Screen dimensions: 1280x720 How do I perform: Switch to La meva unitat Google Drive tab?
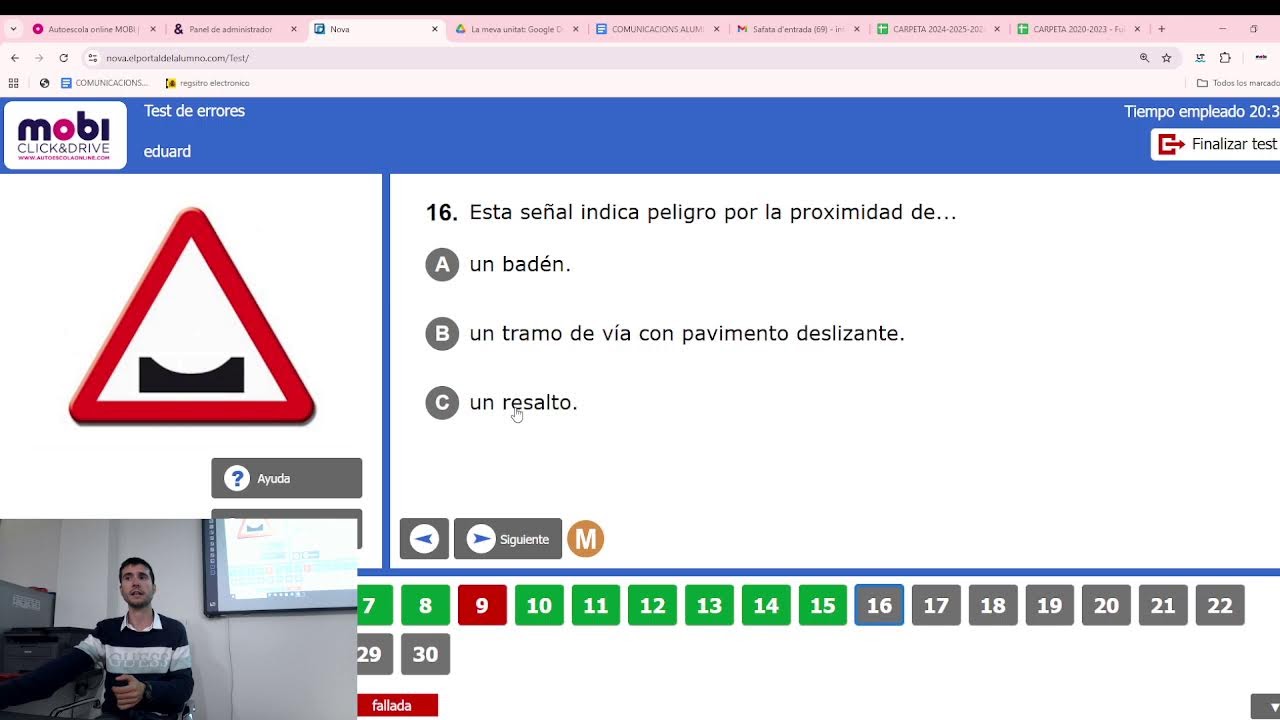[x=516, y=29]
